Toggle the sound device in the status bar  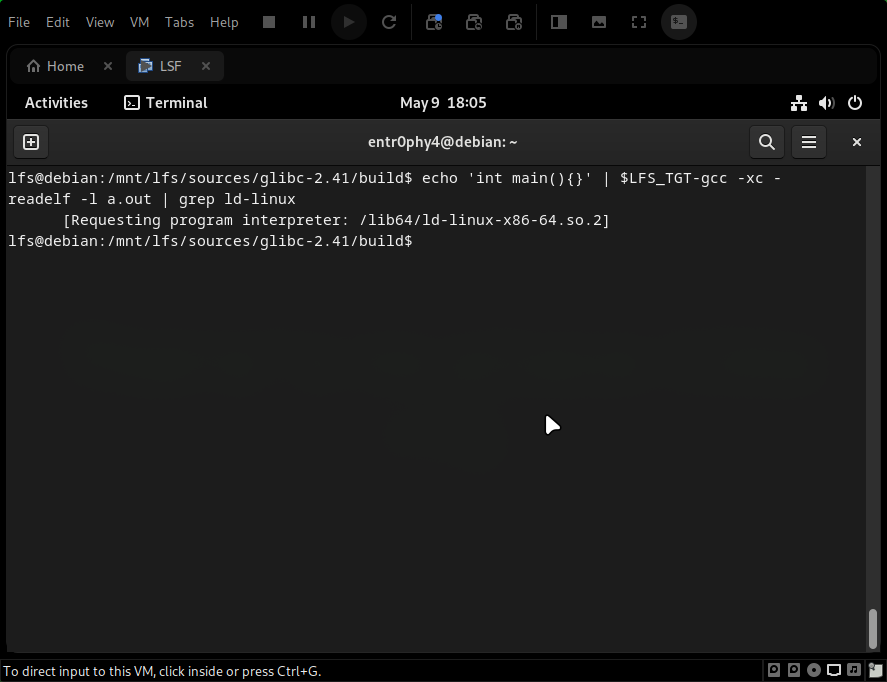coord(853,670)
